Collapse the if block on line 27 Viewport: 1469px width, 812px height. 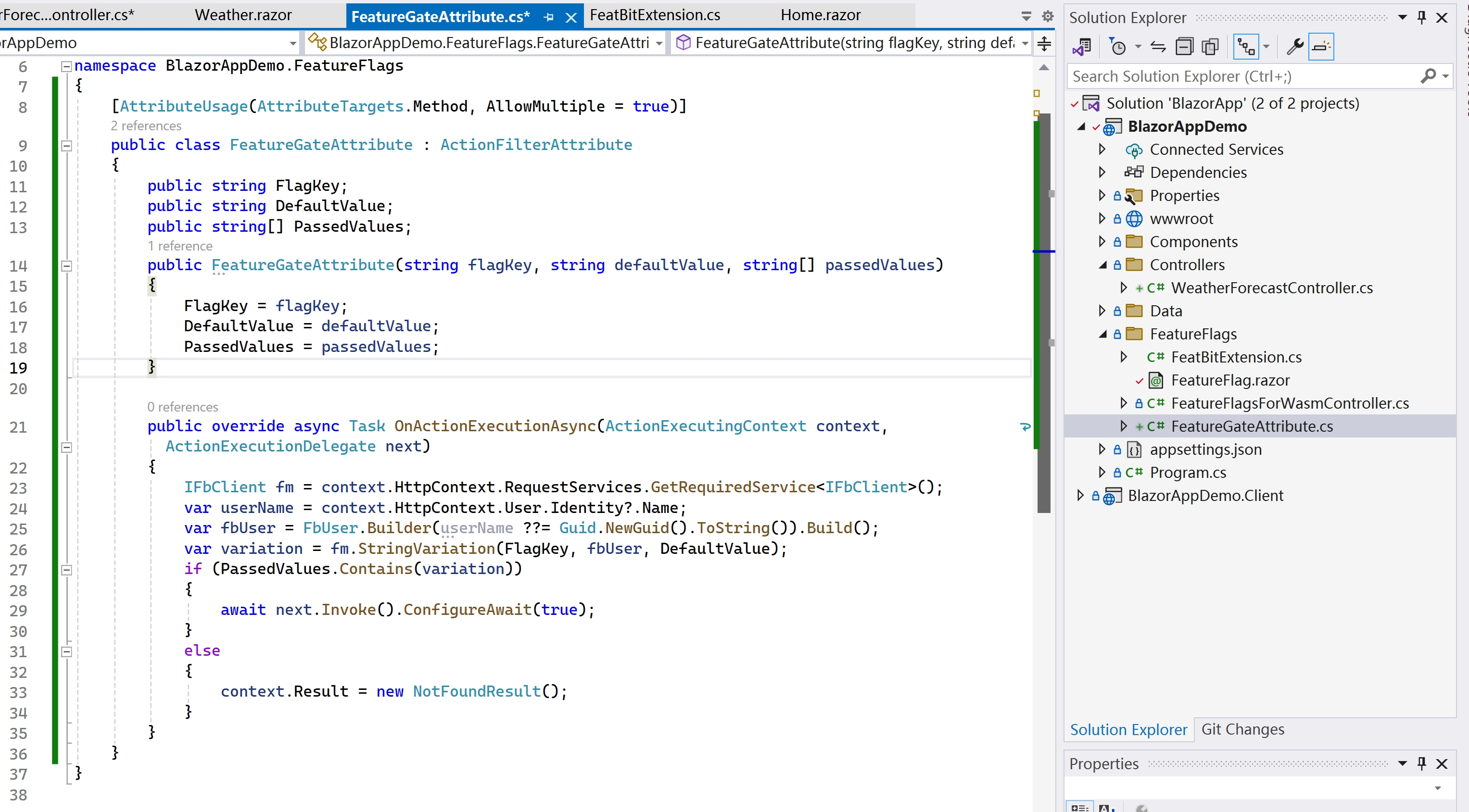coord(66,570)
